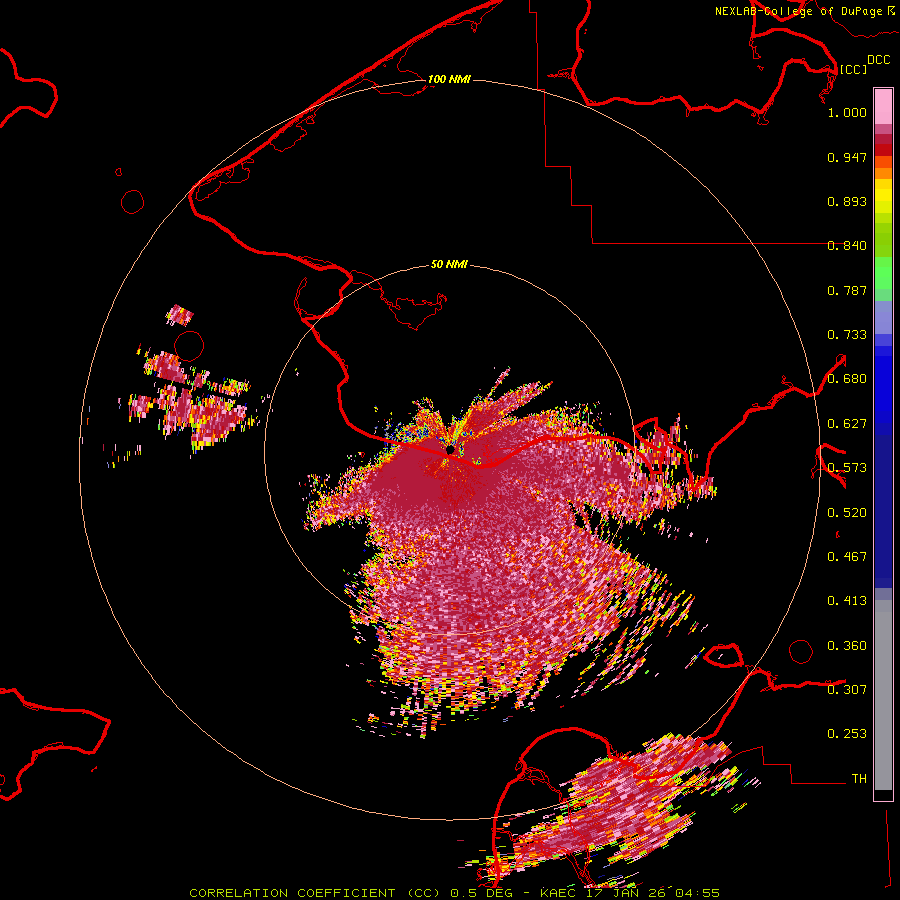Click the black radar site dot at center
This screenshot has height=900, width=900.
coord(450,449)
